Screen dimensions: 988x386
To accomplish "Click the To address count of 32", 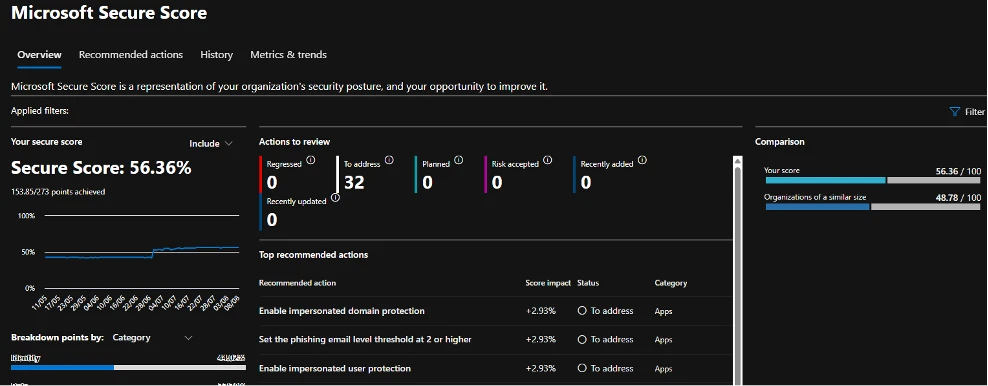I will (354, 183).
